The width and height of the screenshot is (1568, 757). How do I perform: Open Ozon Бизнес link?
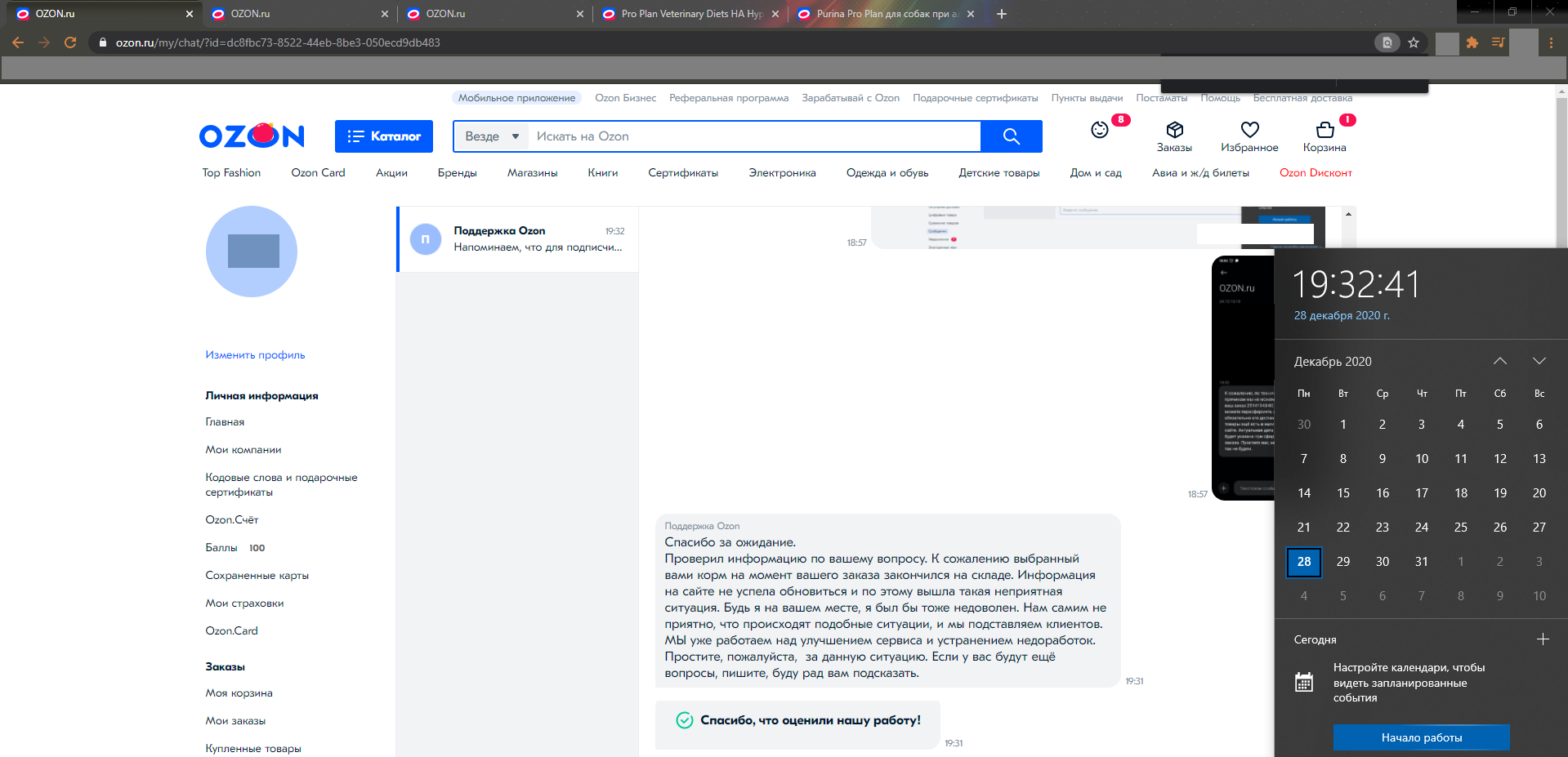point(625,98)
